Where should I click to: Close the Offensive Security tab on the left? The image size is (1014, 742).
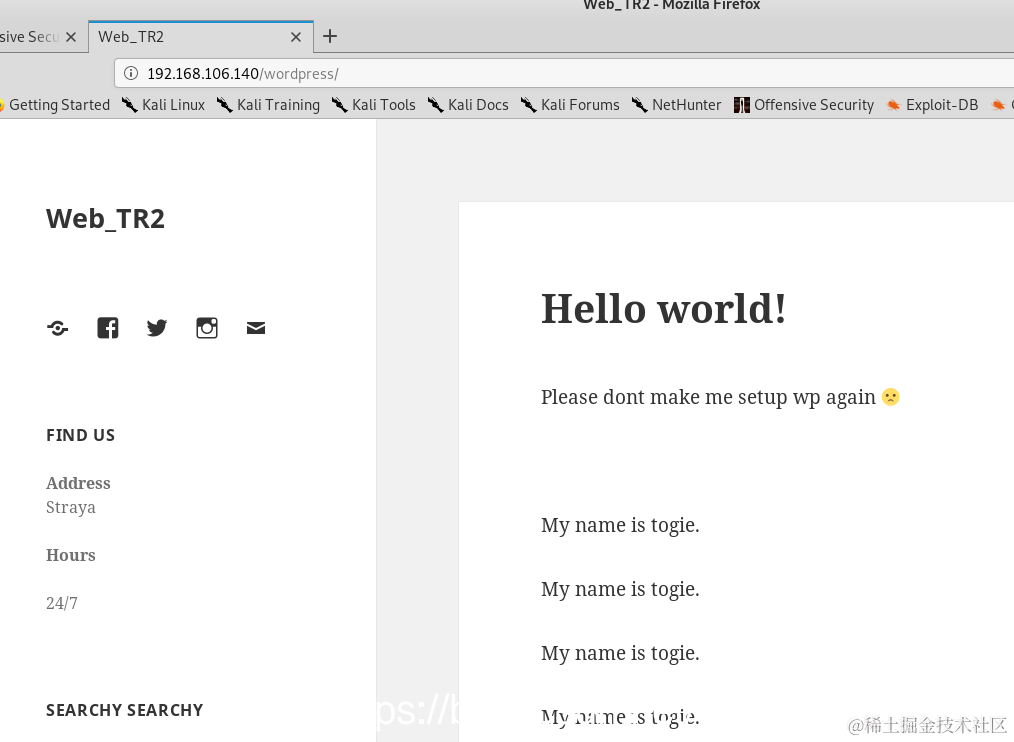71,37
